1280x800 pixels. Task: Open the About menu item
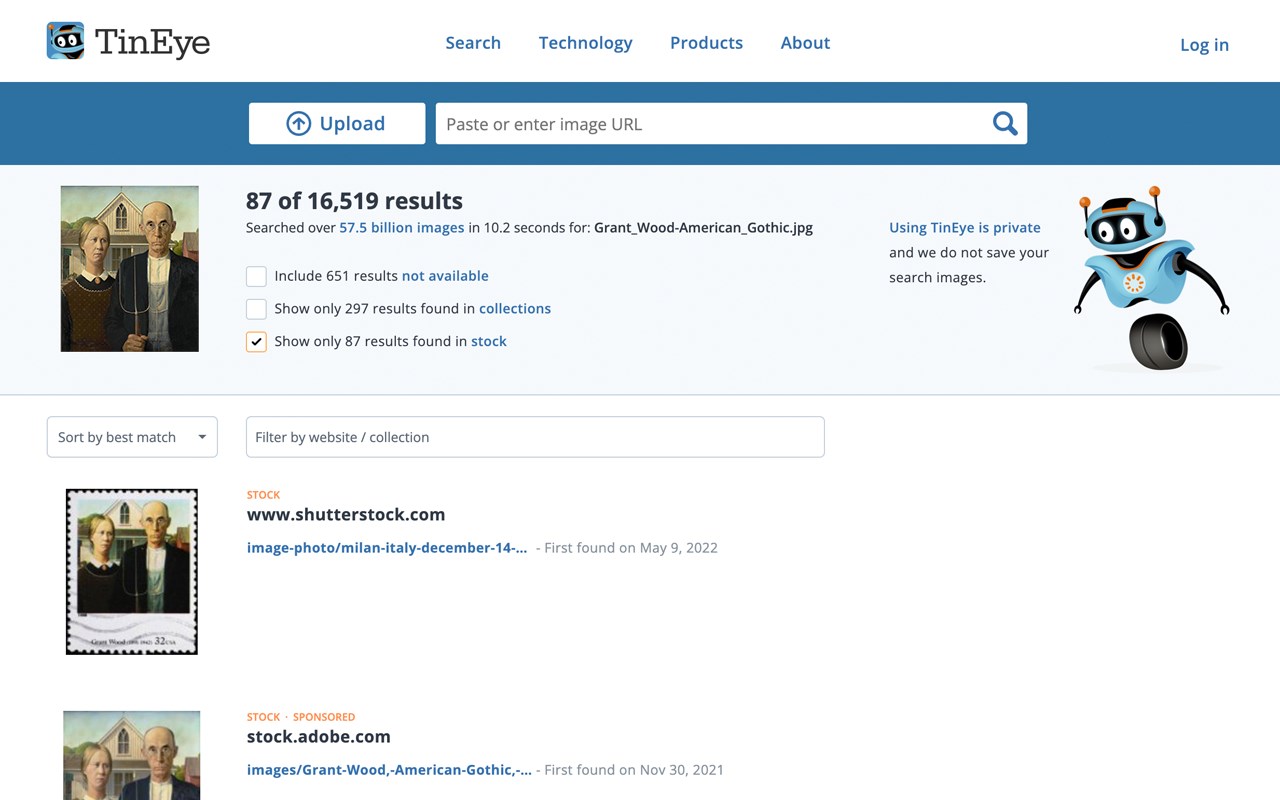[805, 42]
